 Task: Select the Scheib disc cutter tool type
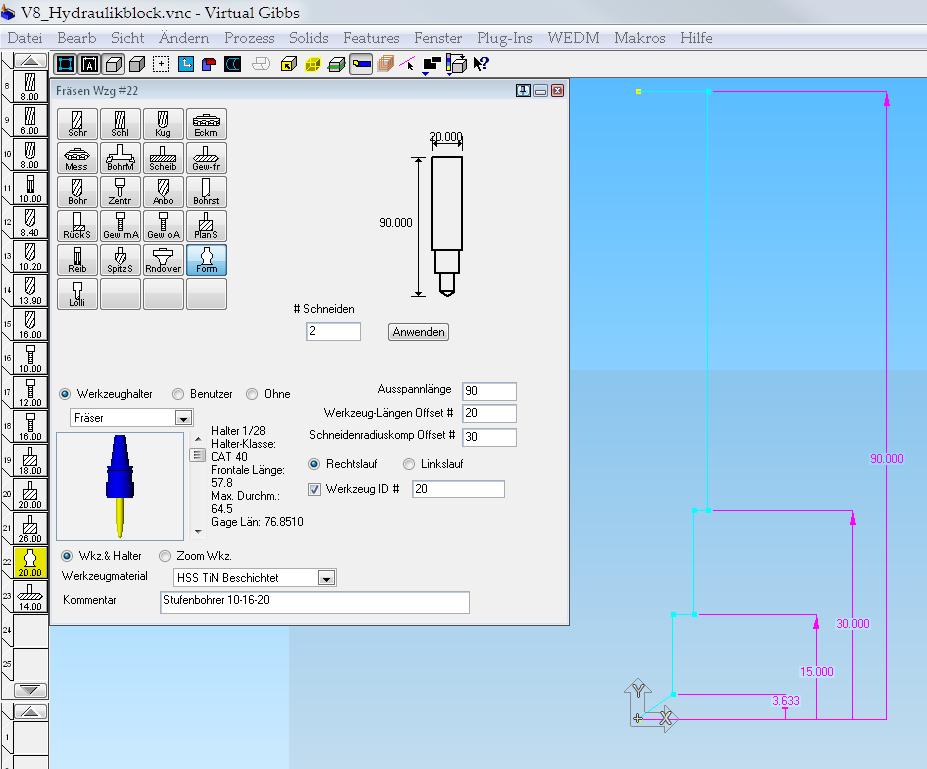coord(163,158)
